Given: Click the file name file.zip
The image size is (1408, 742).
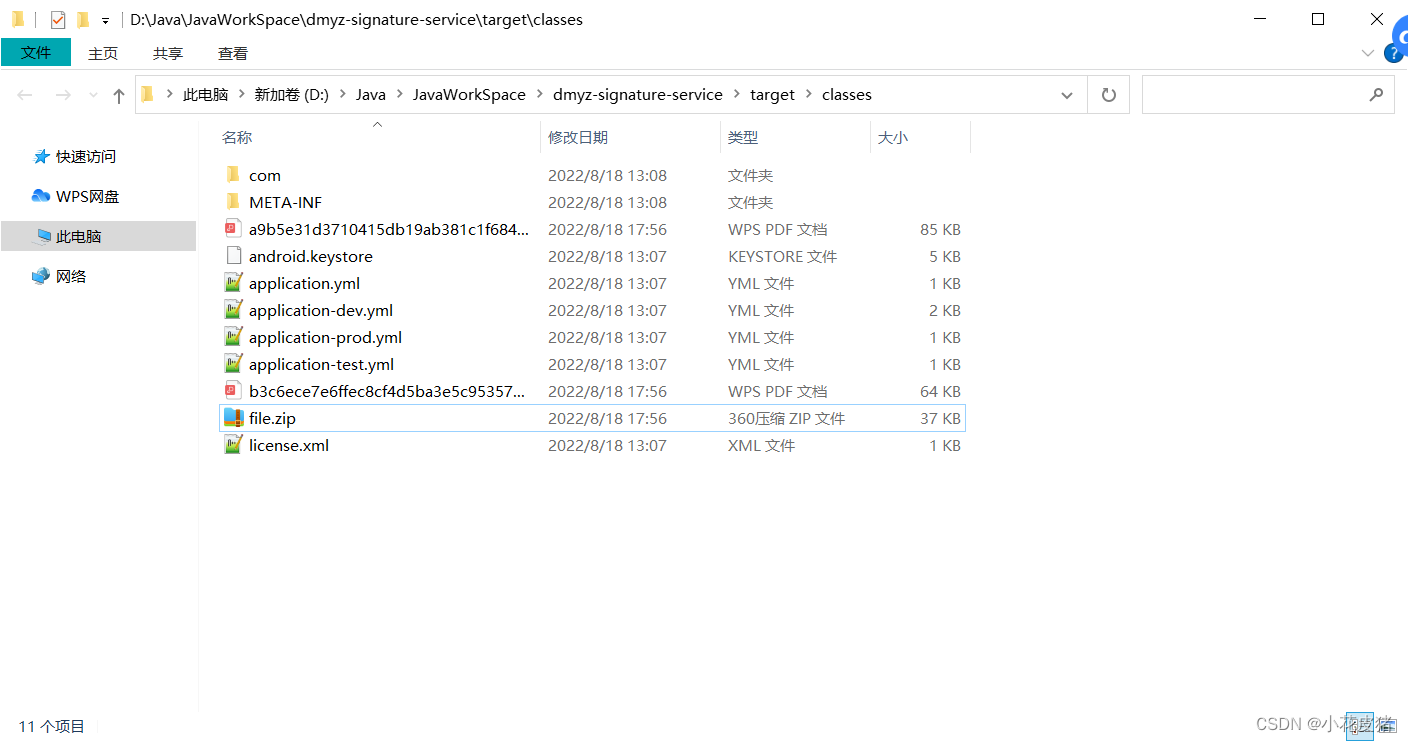Looking at the screenshot, I should coord(272,418).
